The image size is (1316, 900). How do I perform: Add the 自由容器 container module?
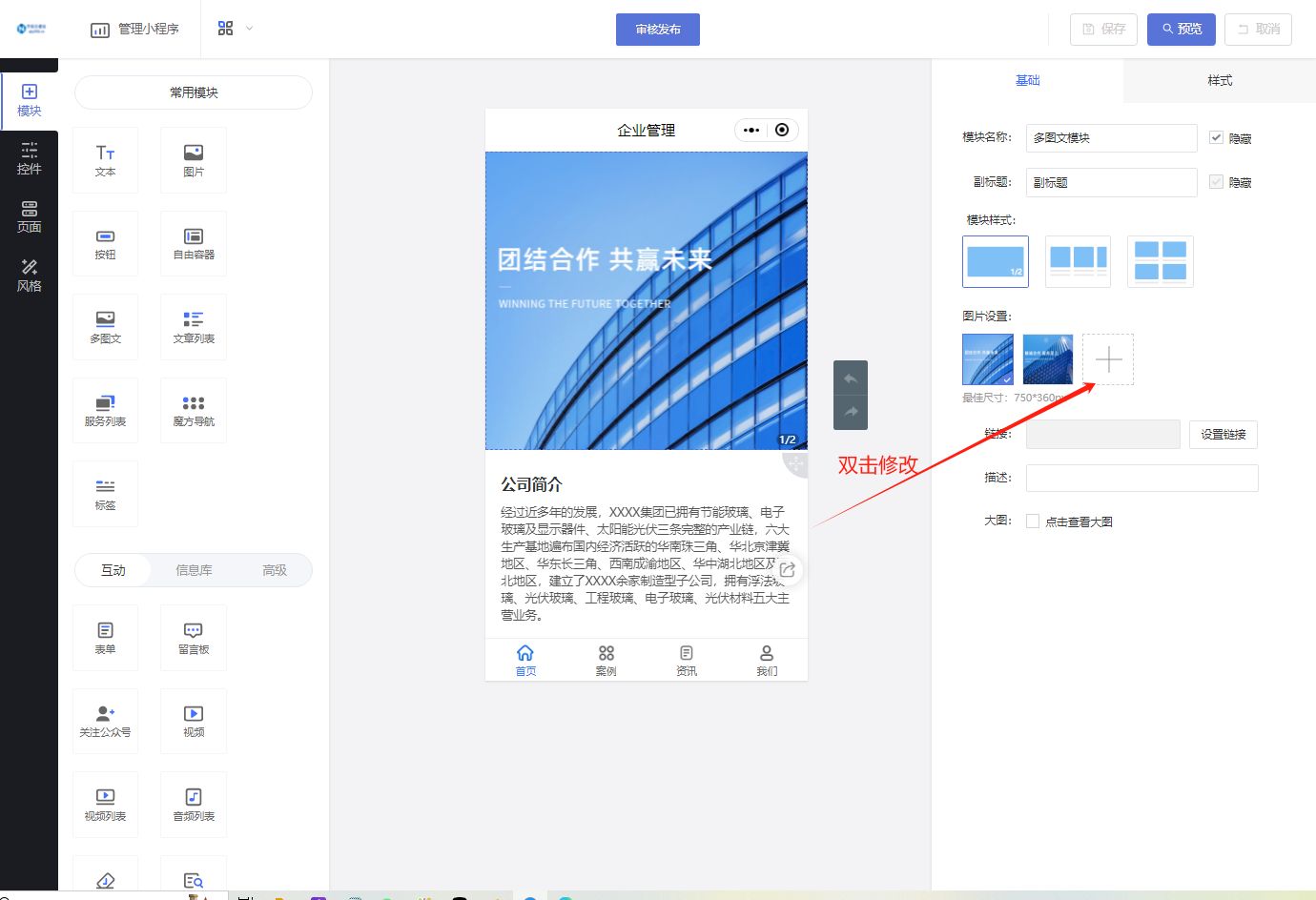pos(194,243)
